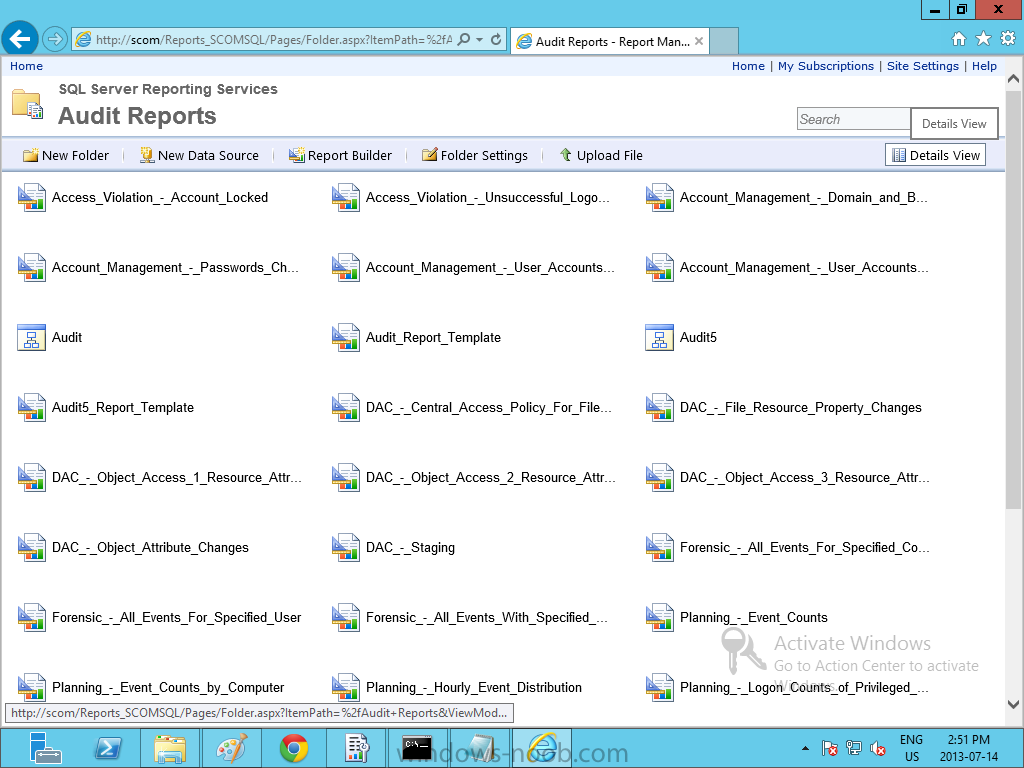Open Planning_-_Logon_Counts_of_Privileged_... report link
Image resolution: width=1024 pixels, height=768 pixels.
(x=804, y=688)
